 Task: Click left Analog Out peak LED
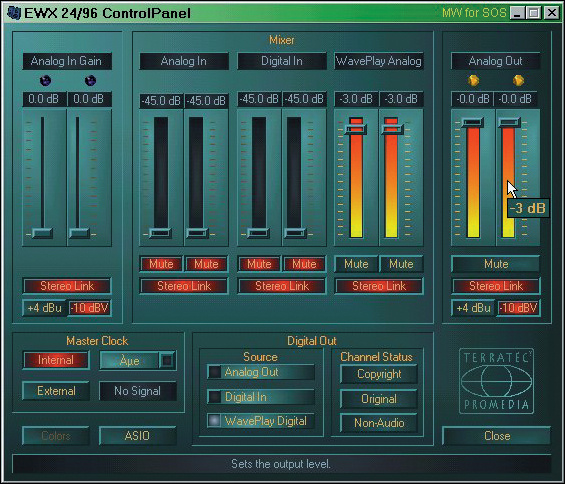click(473, 80)
